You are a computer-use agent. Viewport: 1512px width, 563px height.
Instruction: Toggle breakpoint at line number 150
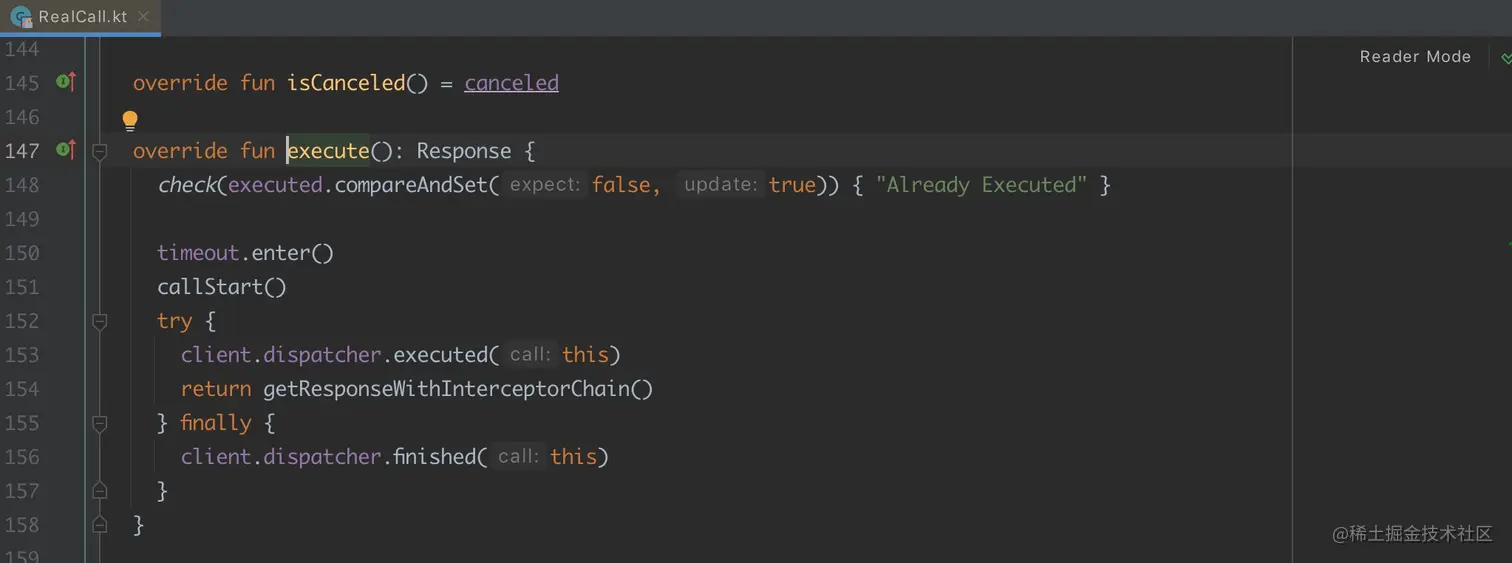click(x=22, y=253)
